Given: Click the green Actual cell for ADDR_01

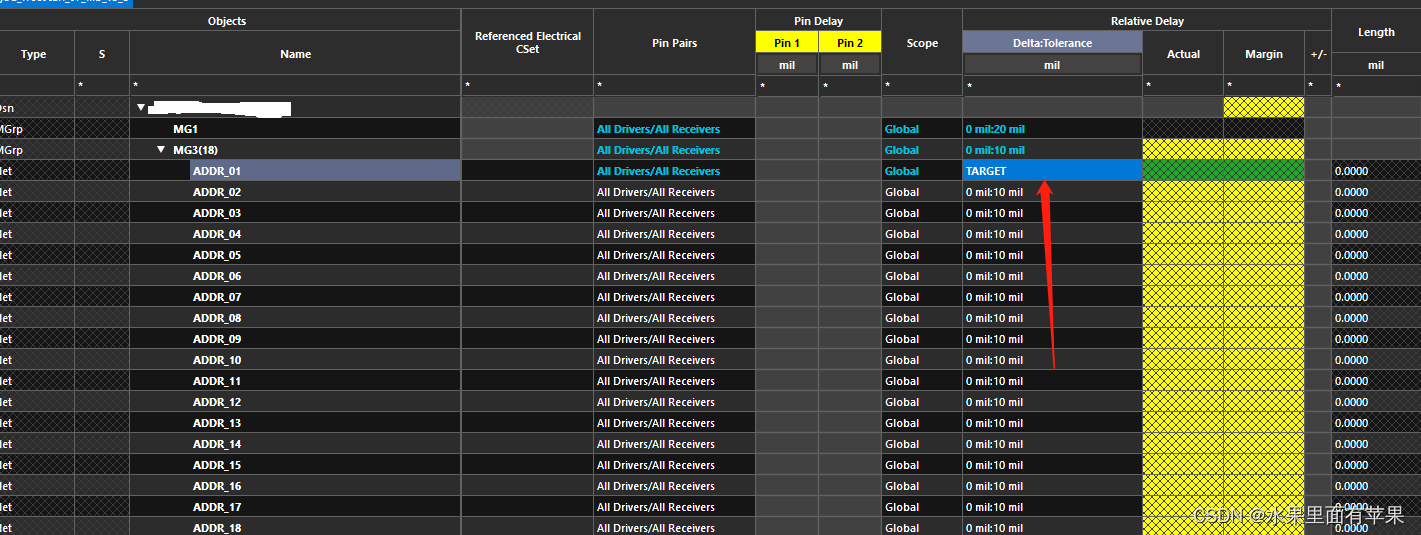Looking at the screenshot, I should 1182,171.
